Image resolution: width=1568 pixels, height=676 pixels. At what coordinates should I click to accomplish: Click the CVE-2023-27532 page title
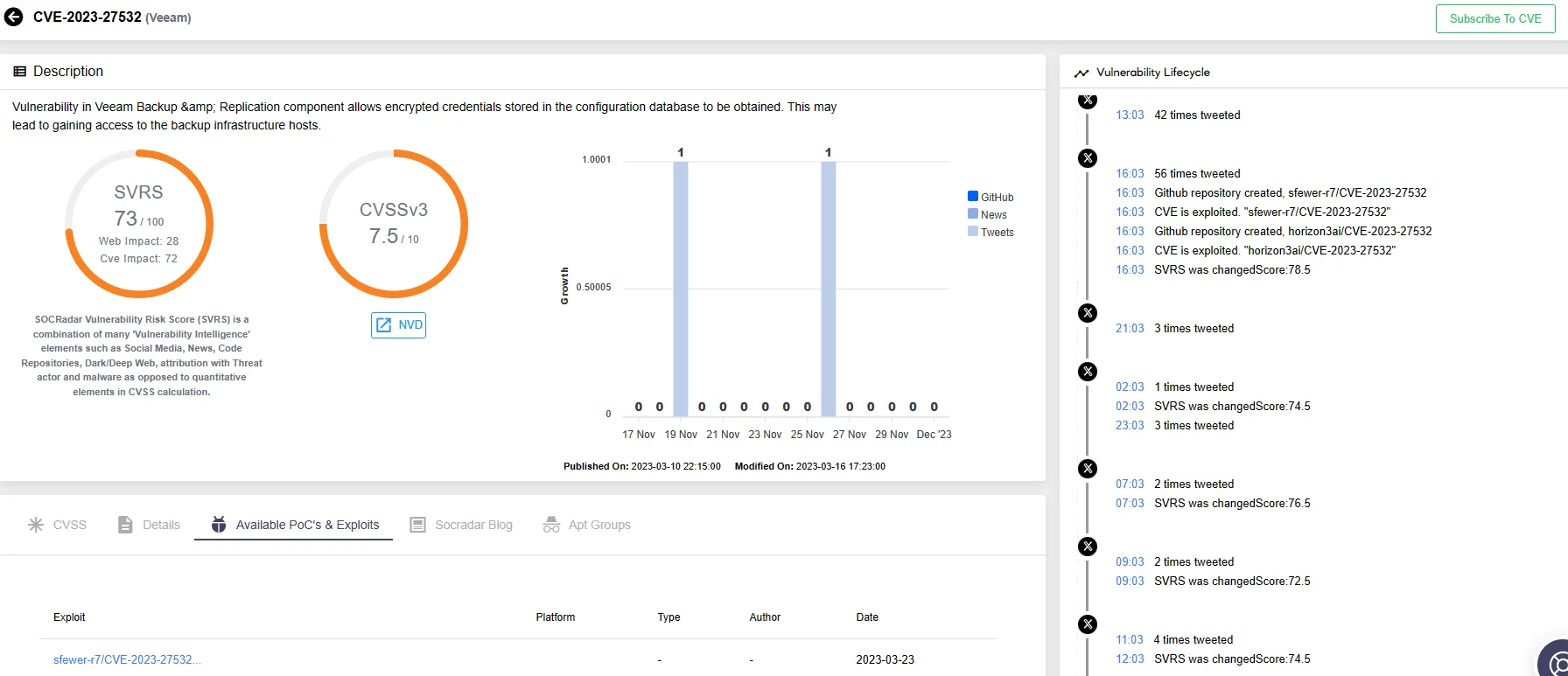click(x=87, y=17)
